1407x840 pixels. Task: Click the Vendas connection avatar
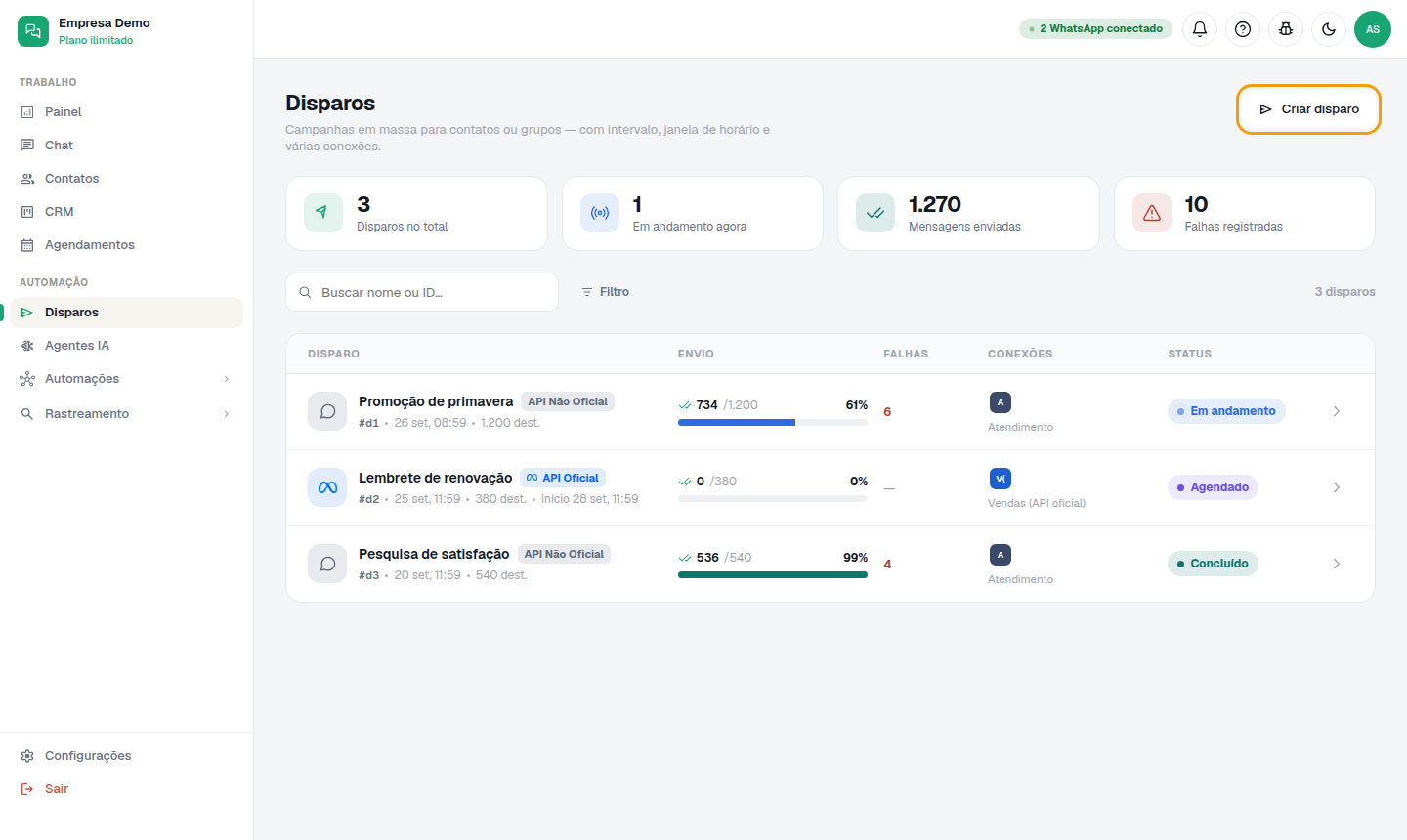coord(1001,479)
